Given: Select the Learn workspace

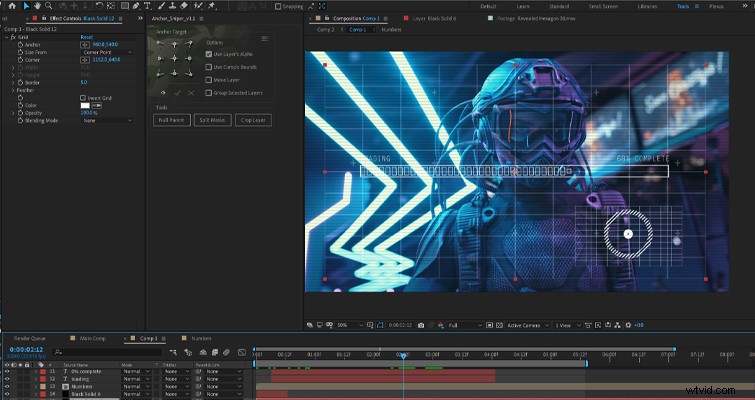Looking at the screenshot, I should pos(523,7).
